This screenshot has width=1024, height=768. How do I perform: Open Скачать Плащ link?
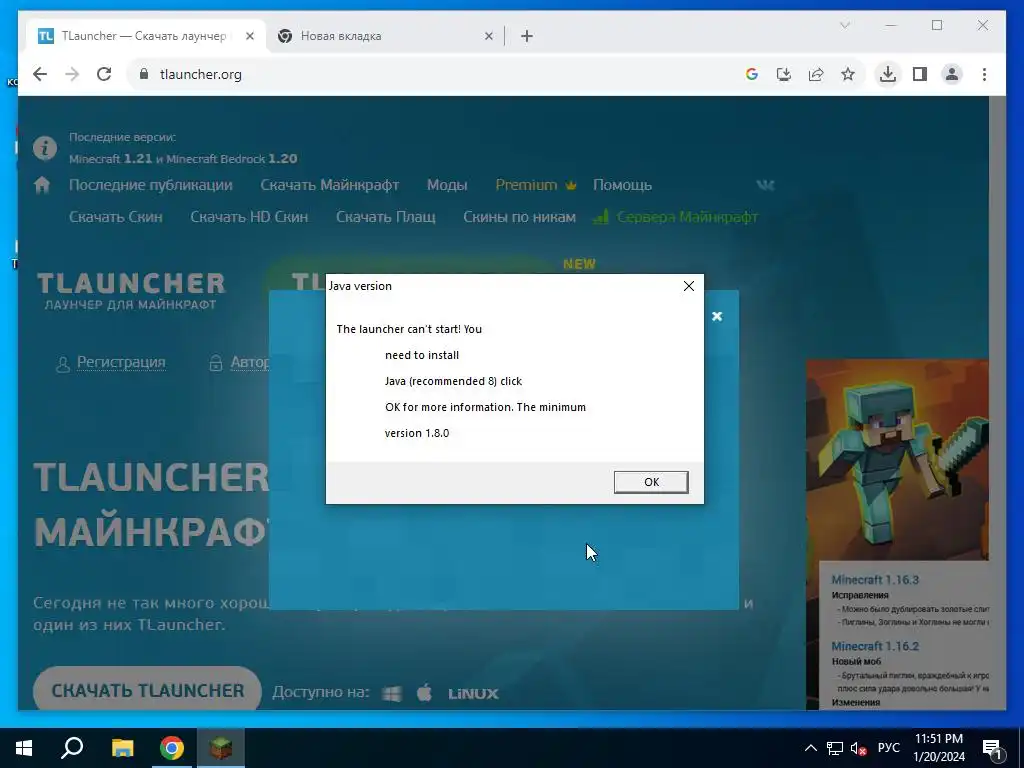point(385,217)
